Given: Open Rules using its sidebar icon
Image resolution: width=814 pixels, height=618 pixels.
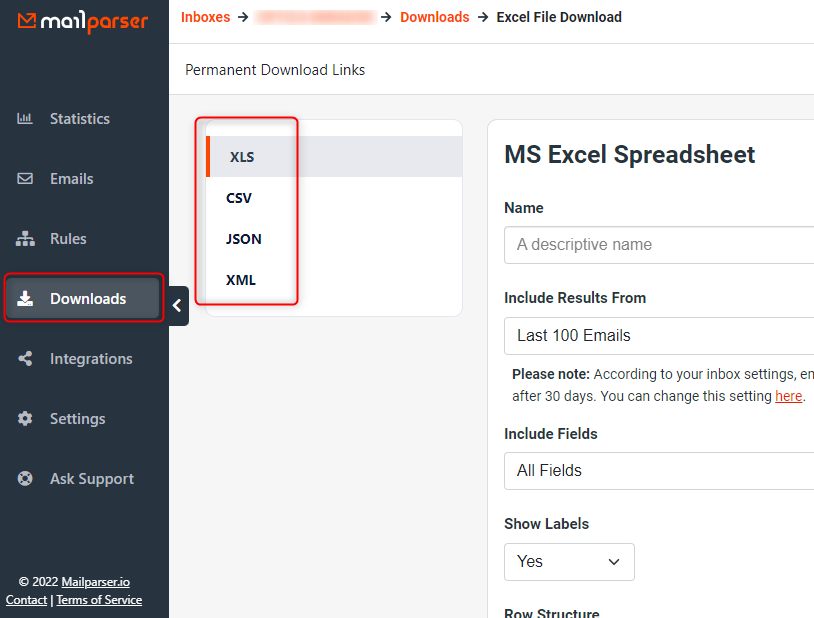Looking at the screenshot, I should [x=24, y=238].
